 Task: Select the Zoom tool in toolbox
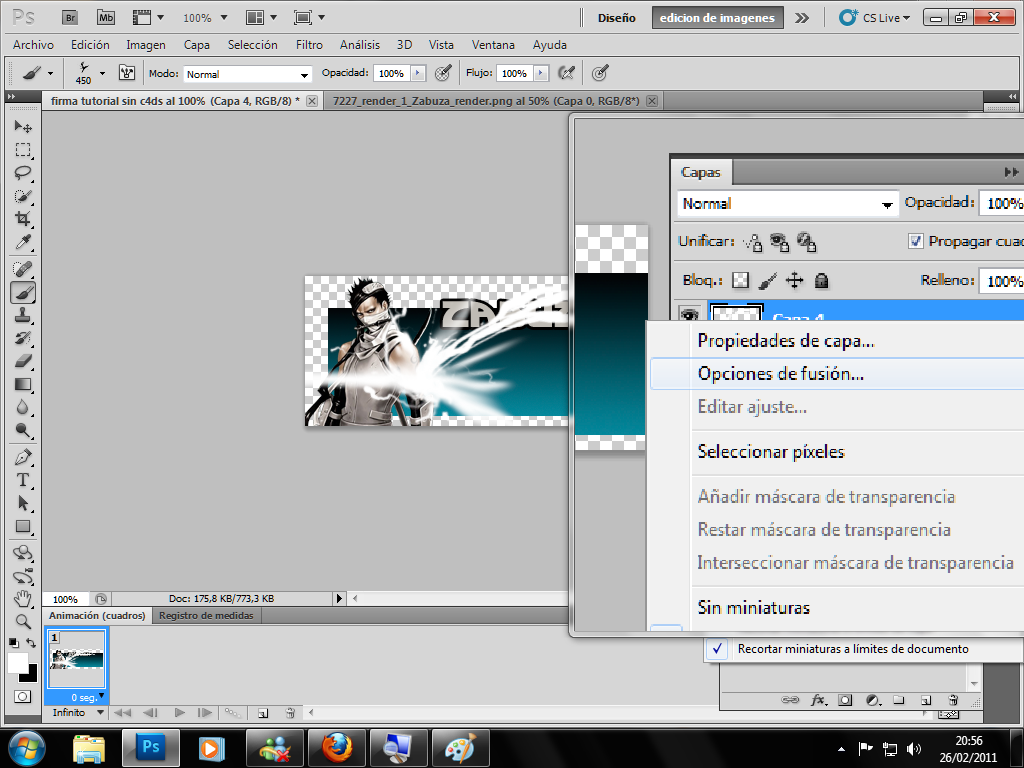(x=23, y=621)
